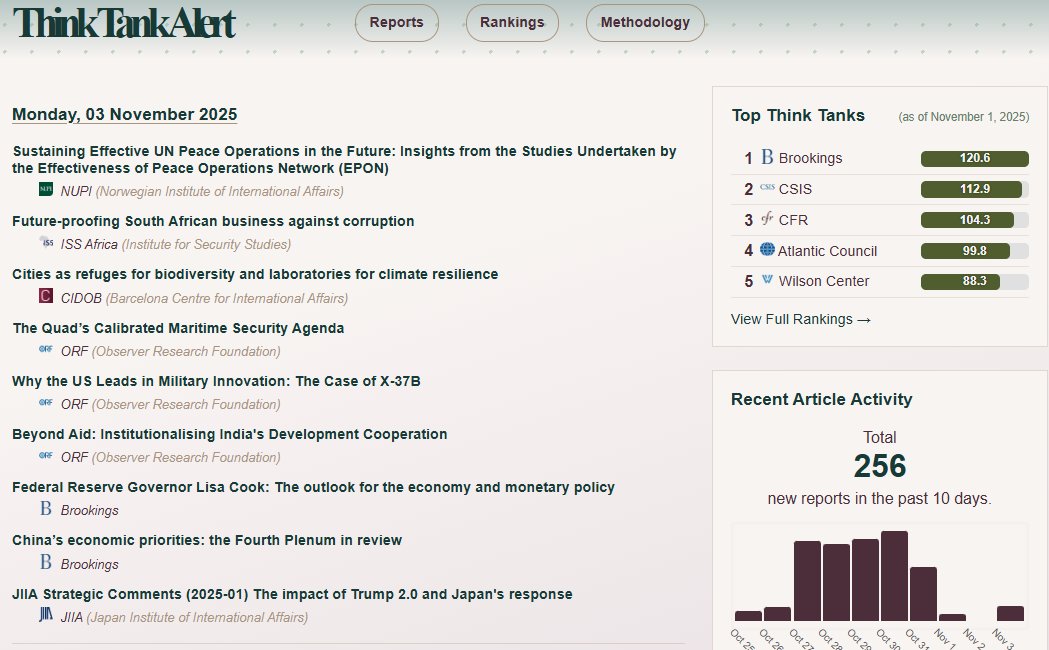Open Cities as refuges for biodiversity article
1049x650 pixels.
coord(255,274)
